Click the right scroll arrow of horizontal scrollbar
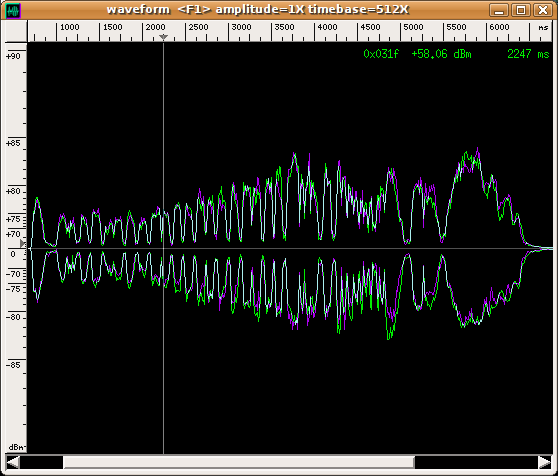Image resolution: width=558 pixels, height=476 pixels. click(x=544, y=462)
